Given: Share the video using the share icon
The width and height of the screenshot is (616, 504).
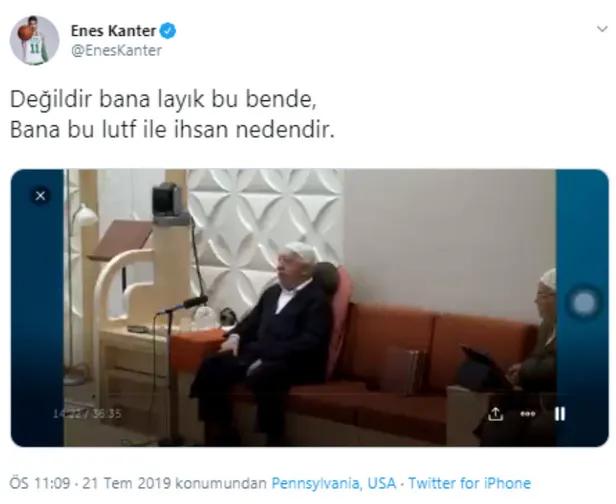Looking at the screenshot, I should pos(495,414).
